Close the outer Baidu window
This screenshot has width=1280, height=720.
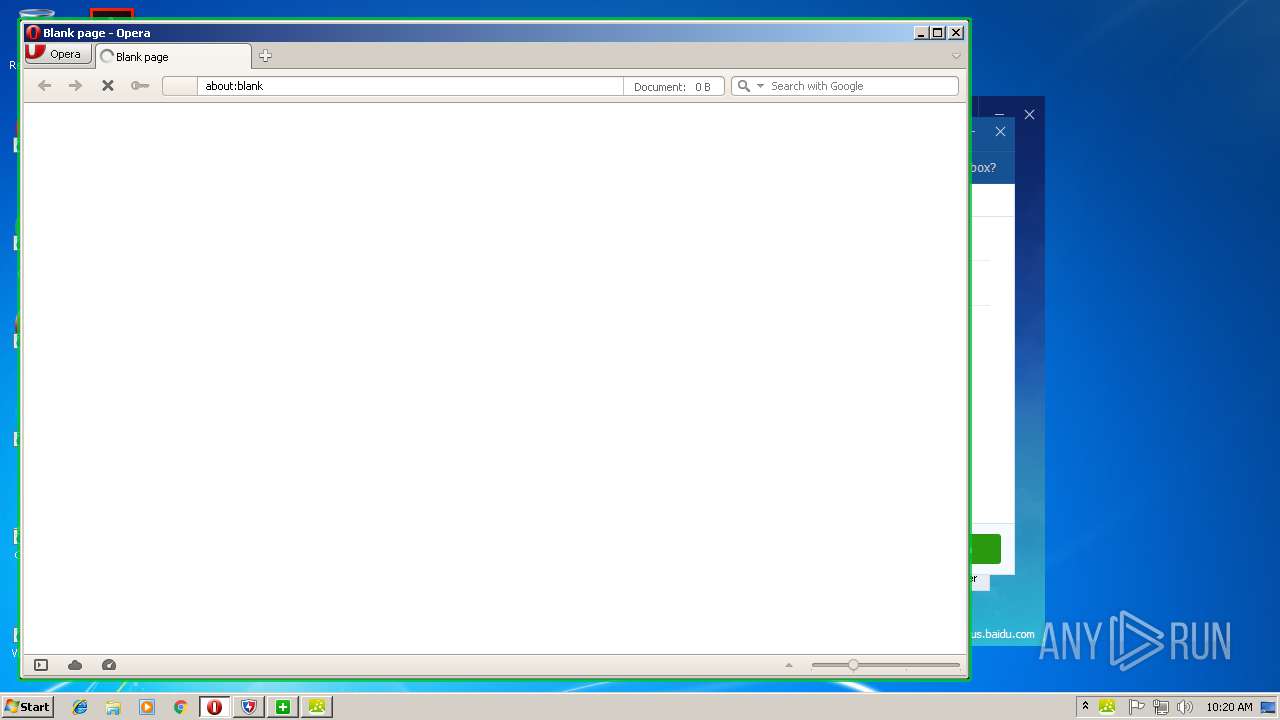(x=1029, y=114)
